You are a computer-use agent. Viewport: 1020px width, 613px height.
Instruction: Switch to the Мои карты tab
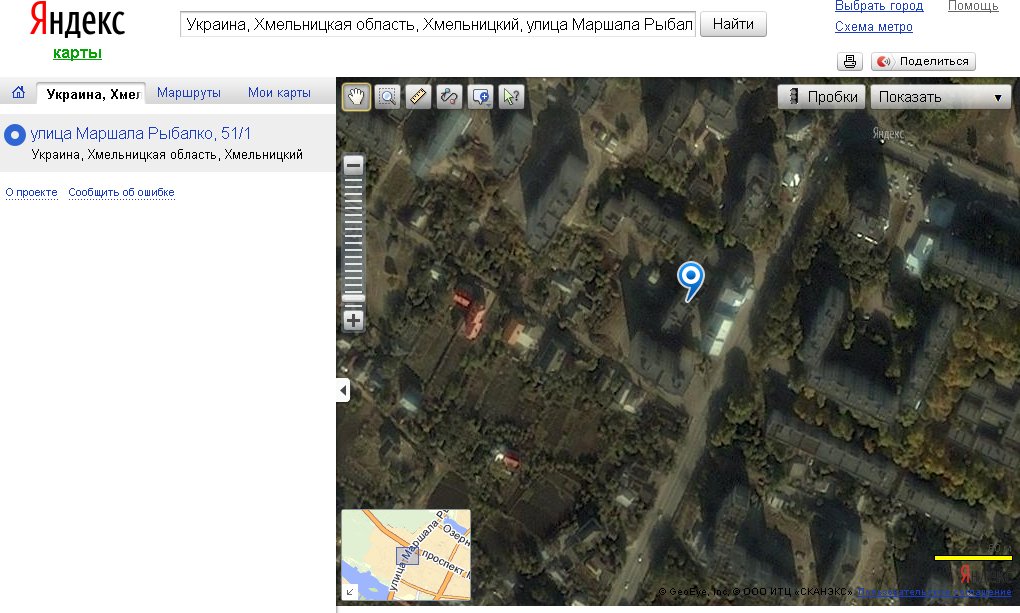[279, 92]
